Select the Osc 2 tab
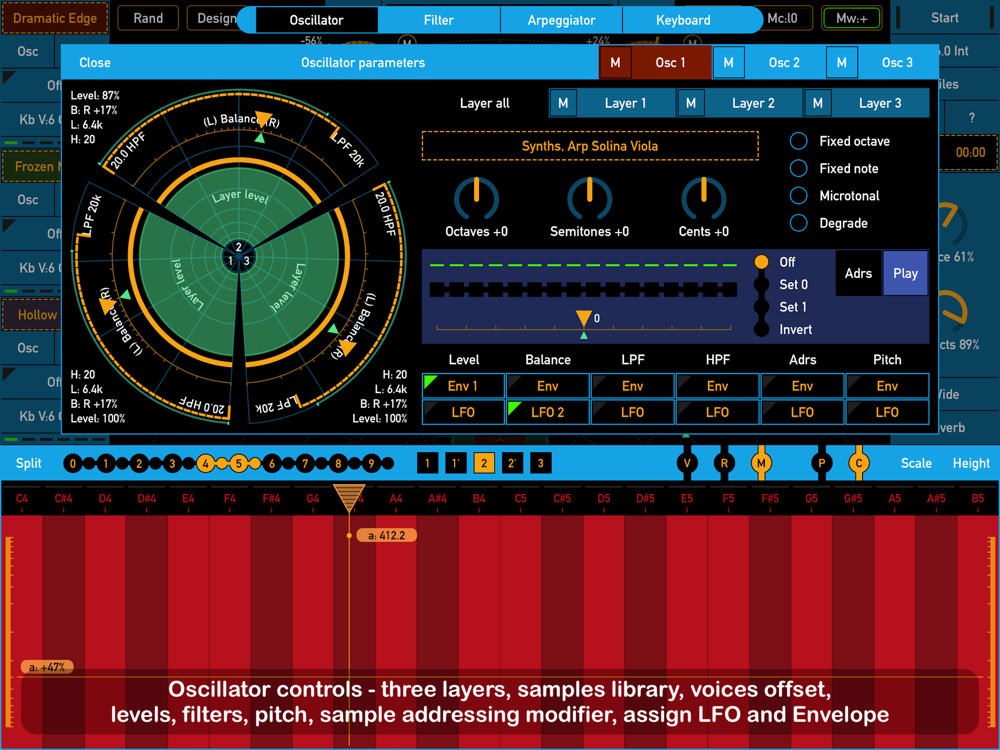Screen dimensions: 1000x750 [784, 62]
